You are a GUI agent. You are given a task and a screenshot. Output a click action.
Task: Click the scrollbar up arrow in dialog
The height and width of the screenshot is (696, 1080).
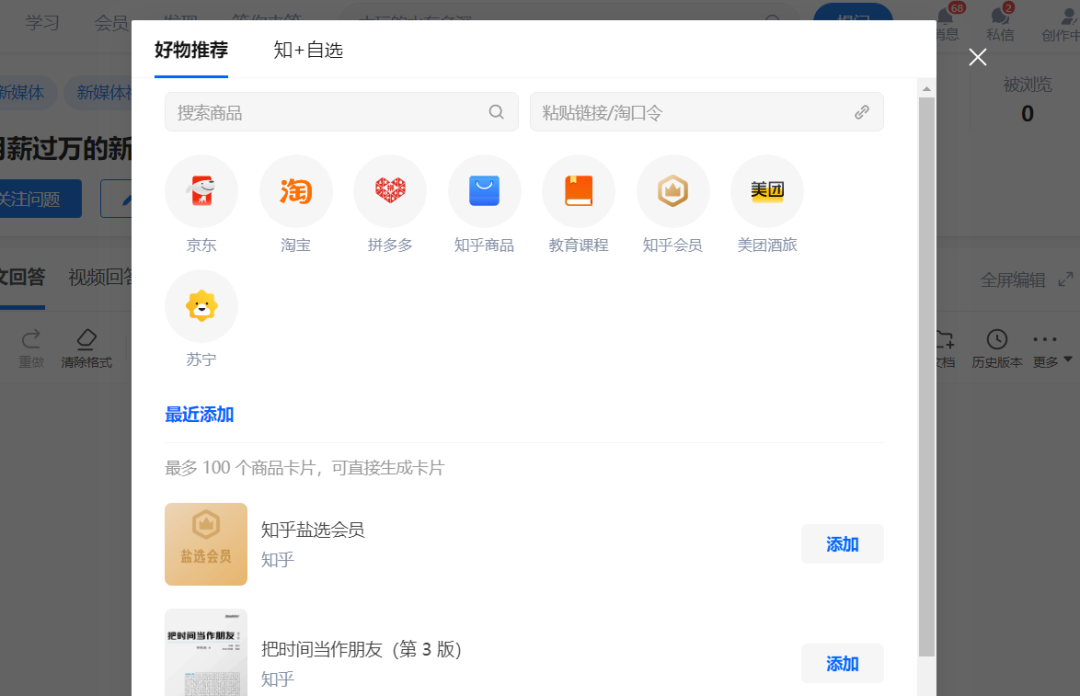click(926, 88)
